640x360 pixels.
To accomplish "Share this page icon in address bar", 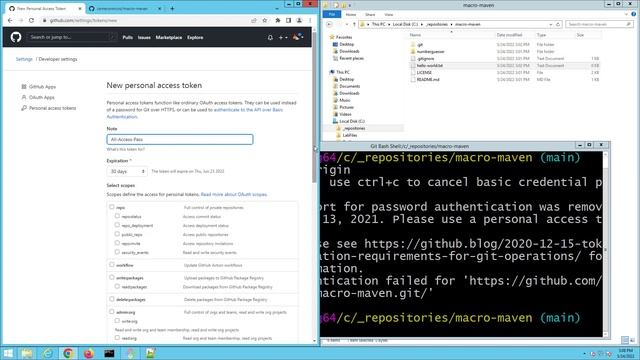I will 254,20.
